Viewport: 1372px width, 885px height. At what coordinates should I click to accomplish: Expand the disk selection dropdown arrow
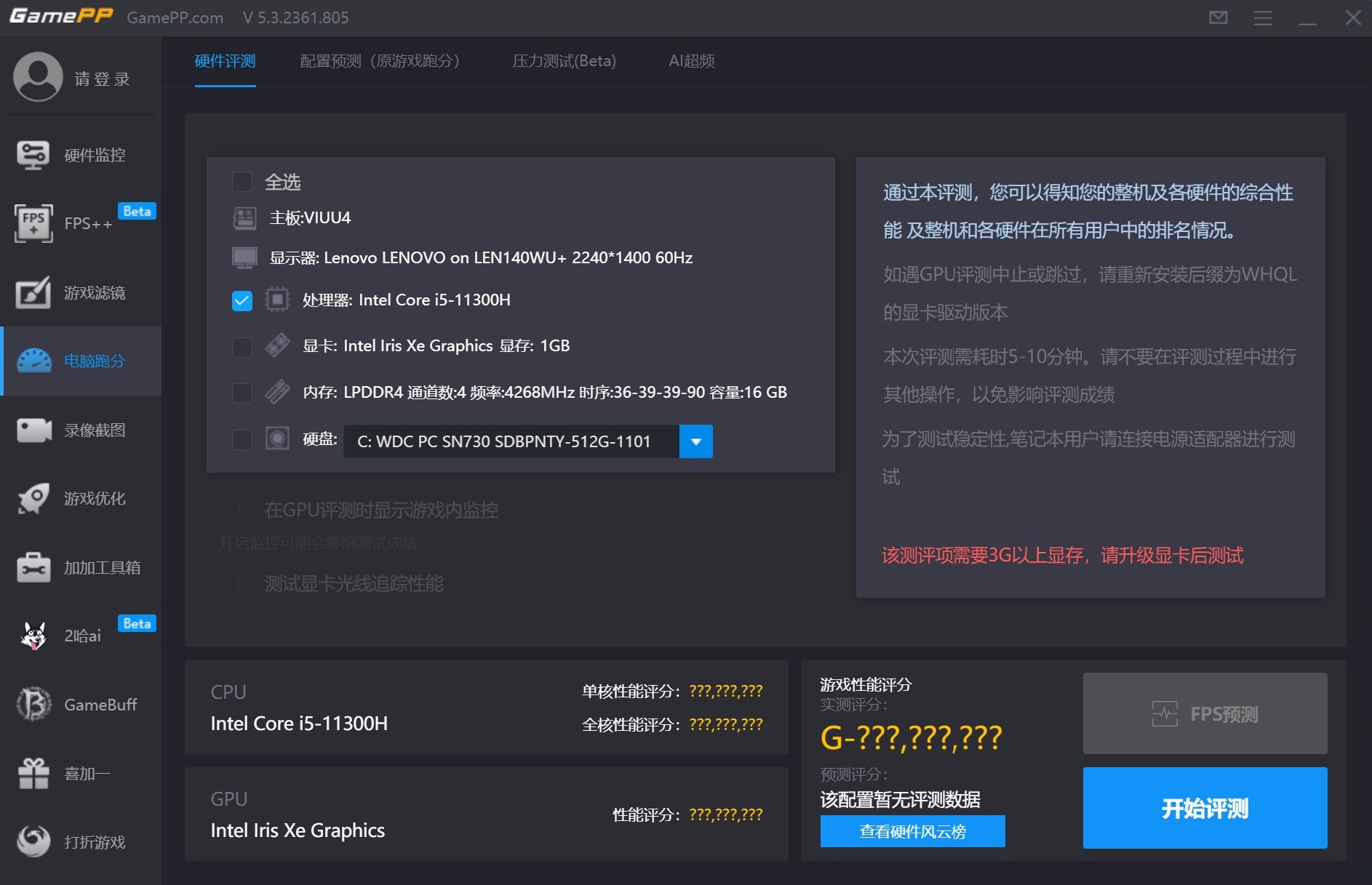point(695,441)
